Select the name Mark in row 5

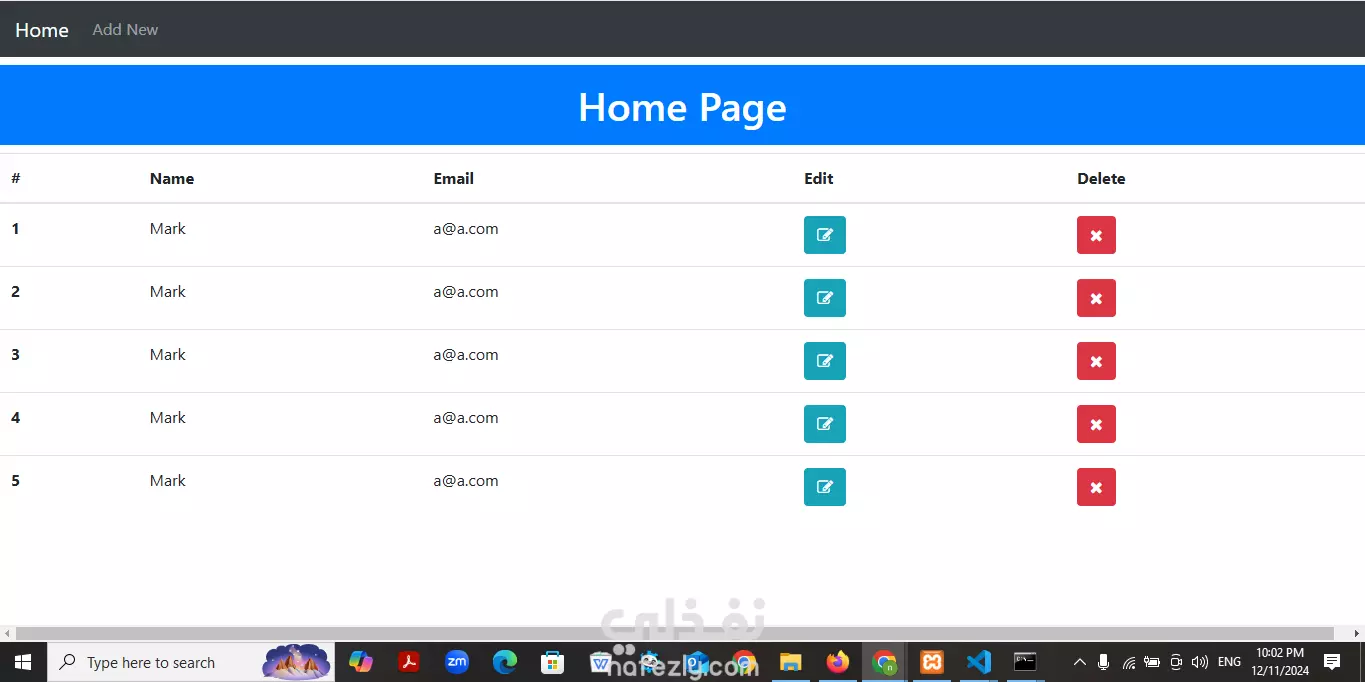click(x=168, y=481)
